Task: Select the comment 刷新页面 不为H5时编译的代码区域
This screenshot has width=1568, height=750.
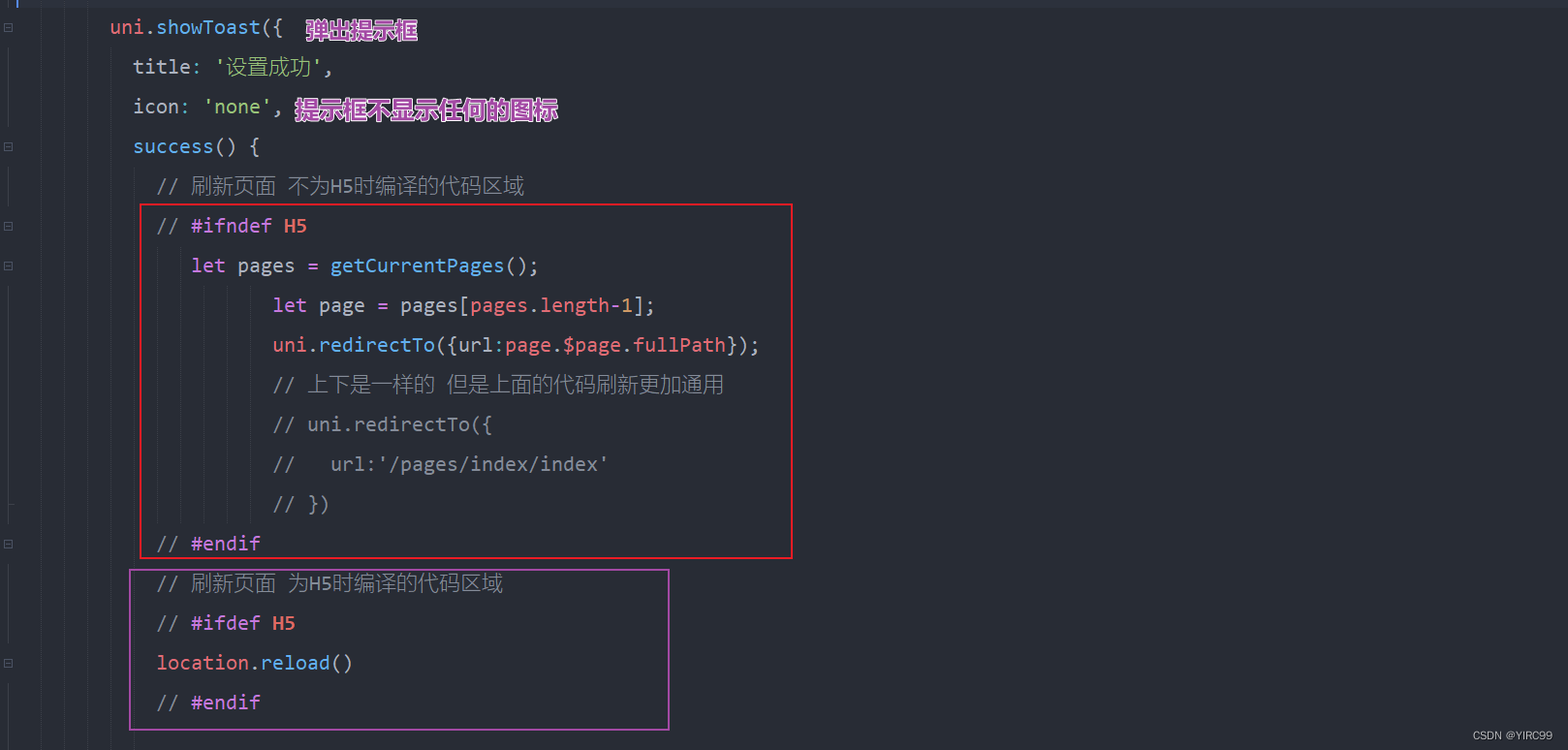Action: [x=340, y=186]
